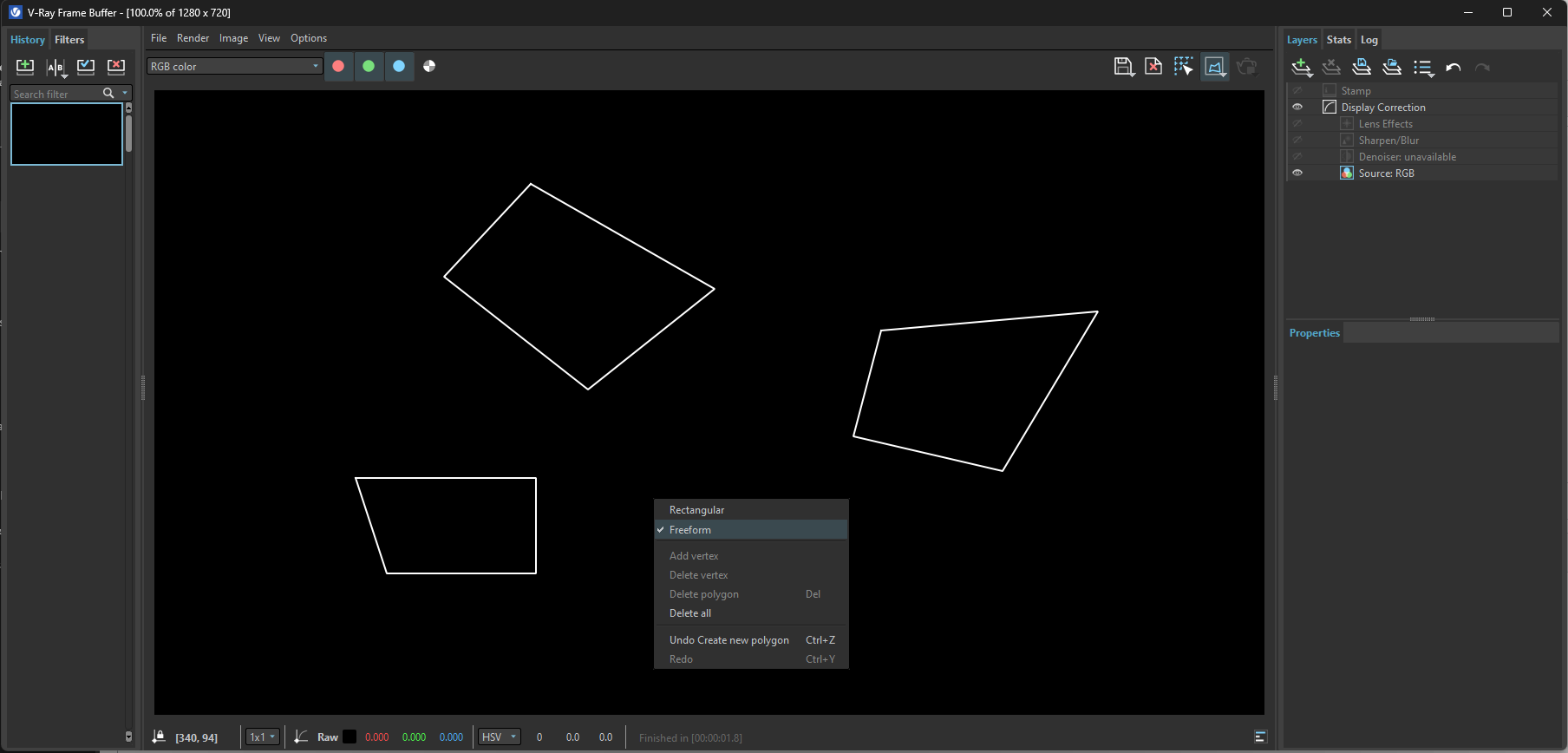Screen dimensions: 1568x753
Task: Activate the follow mouse bucket tool
Action: pos(1184,67)
